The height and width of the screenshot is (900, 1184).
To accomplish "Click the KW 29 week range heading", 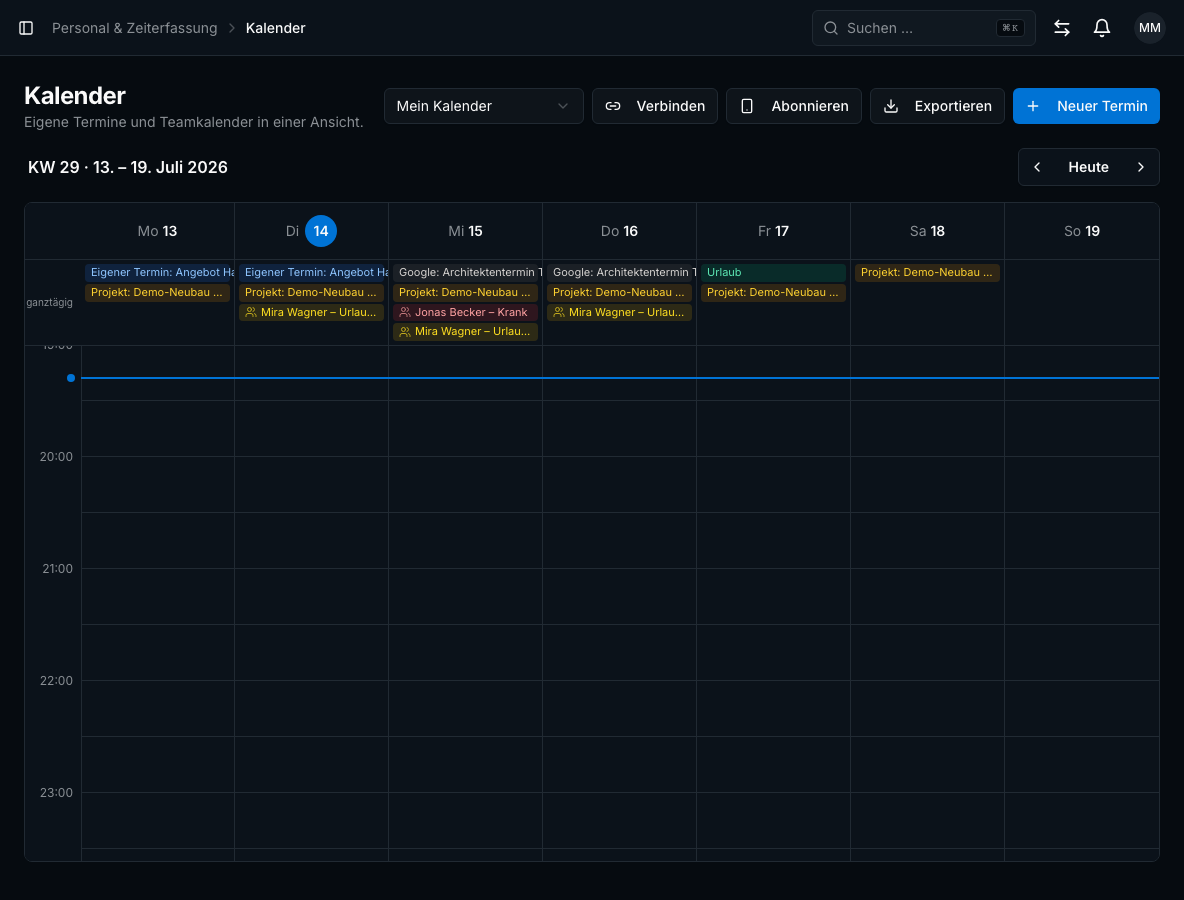I will coord(128,167).
